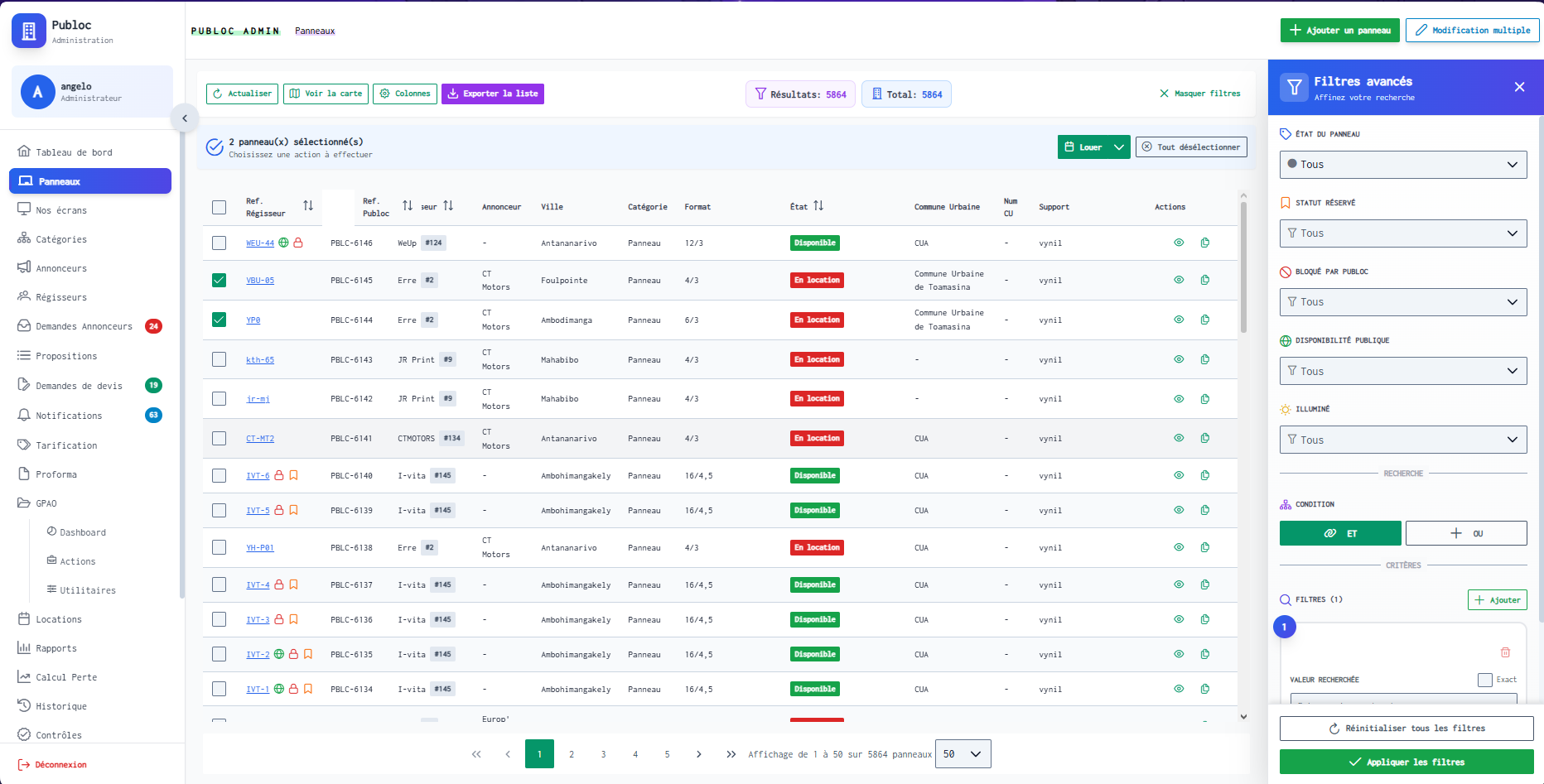The image size is (1544, 784).
Task: Click the copy icon for row kth-65
Action: [x=1205, y=359]
